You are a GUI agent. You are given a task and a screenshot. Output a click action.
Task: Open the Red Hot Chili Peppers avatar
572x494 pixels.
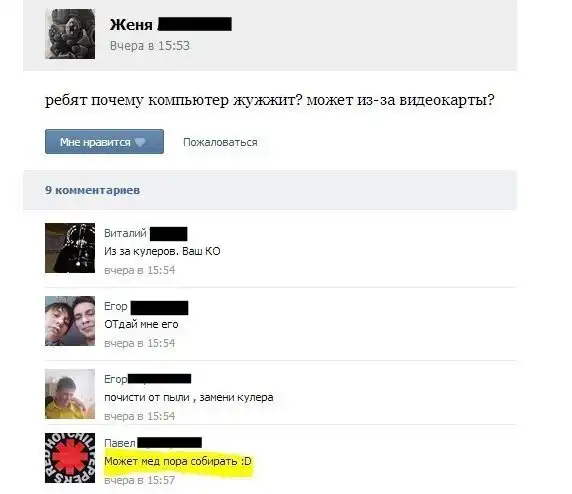(70, 458)
